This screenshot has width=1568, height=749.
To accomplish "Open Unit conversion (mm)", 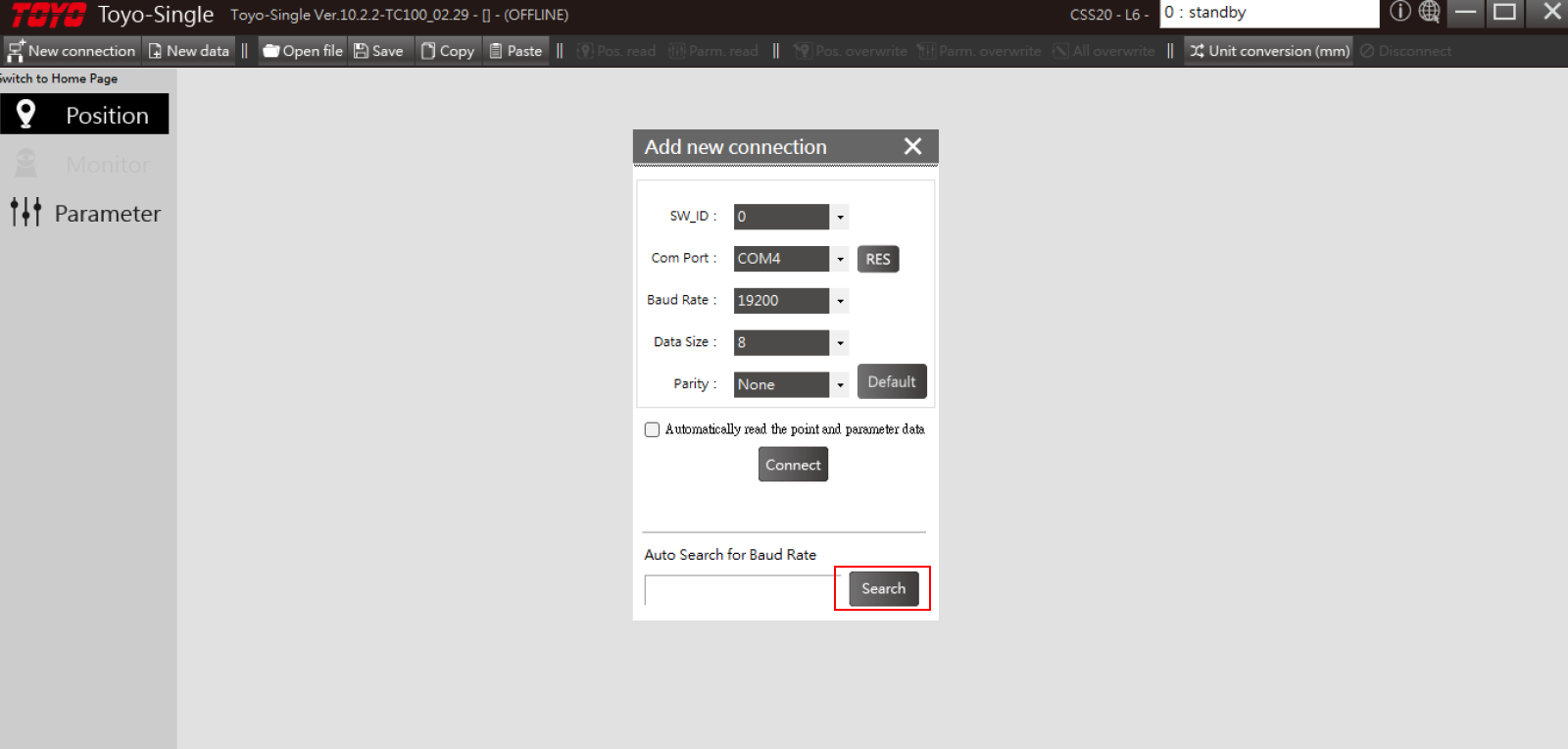I will coord(1269,51).
